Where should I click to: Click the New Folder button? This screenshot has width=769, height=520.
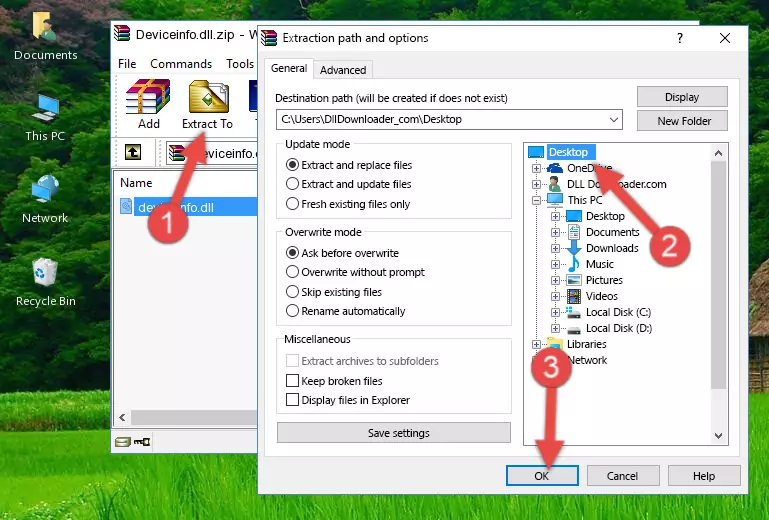[682, 121]
